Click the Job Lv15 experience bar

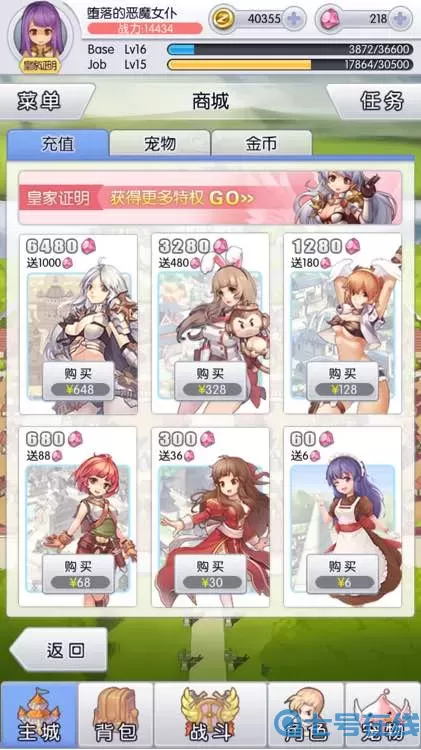(290, 65)
